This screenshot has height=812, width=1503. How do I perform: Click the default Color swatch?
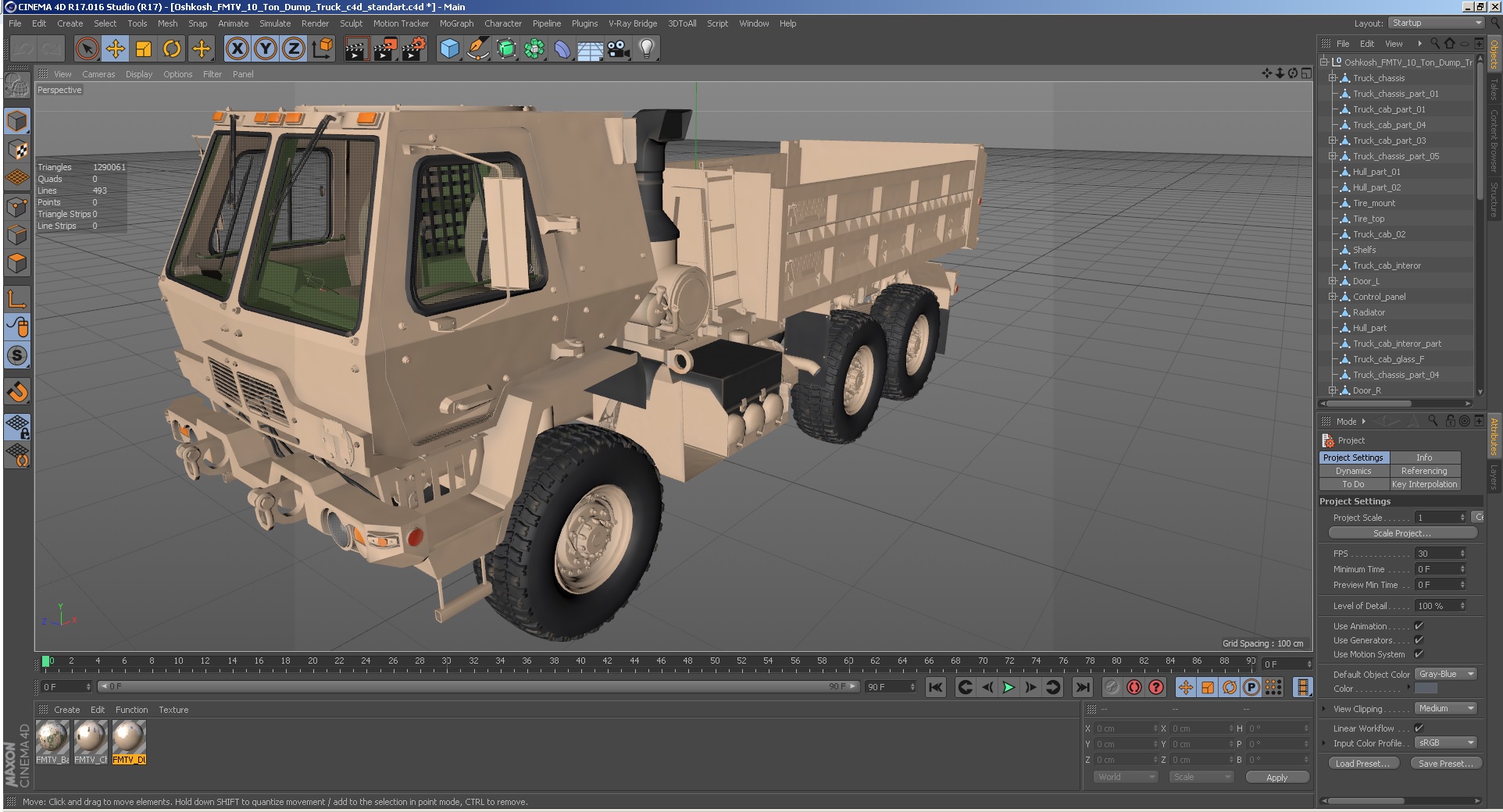point(1426,689)
